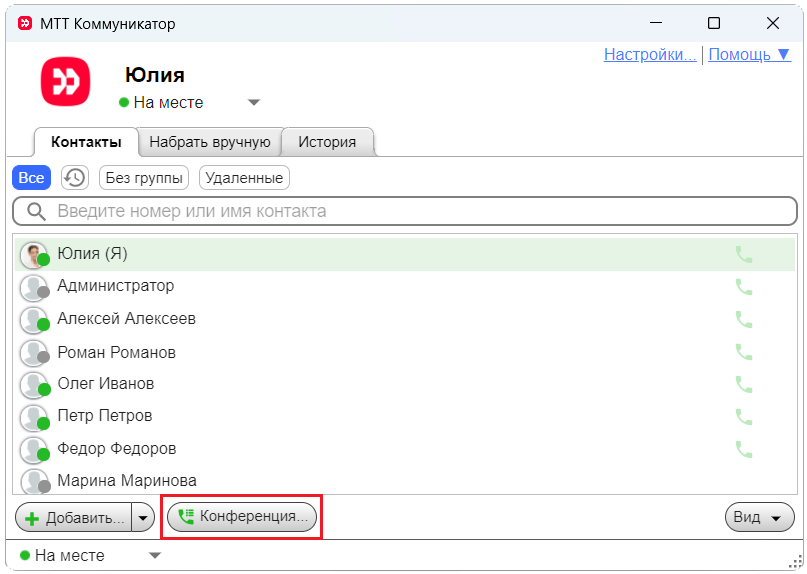This screenshot has height=574, width=807.
Task: Open the Вид dropdown menu
Action: (759, 517)
